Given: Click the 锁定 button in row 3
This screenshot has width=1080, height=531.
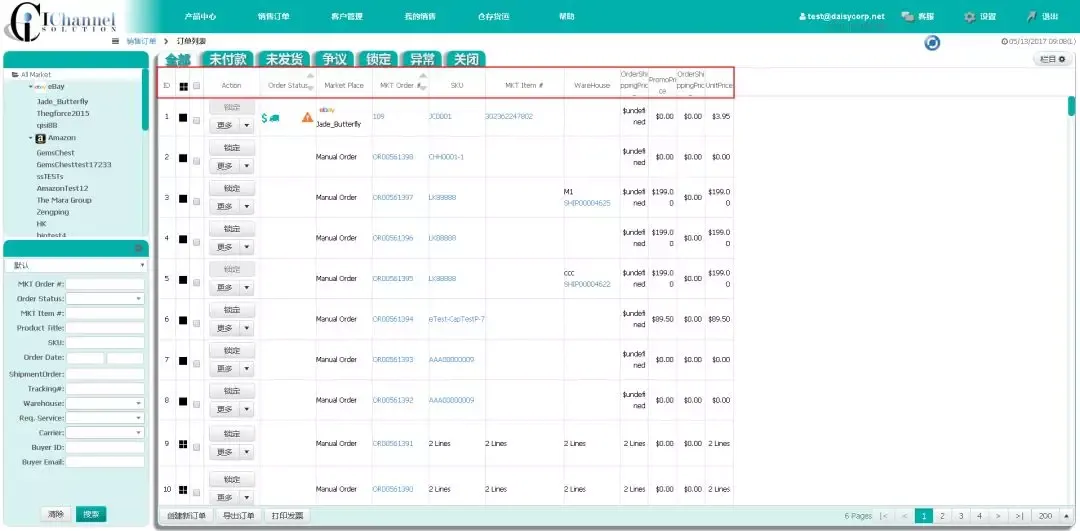Looking at the screenshot, I should tap(232, 188).
